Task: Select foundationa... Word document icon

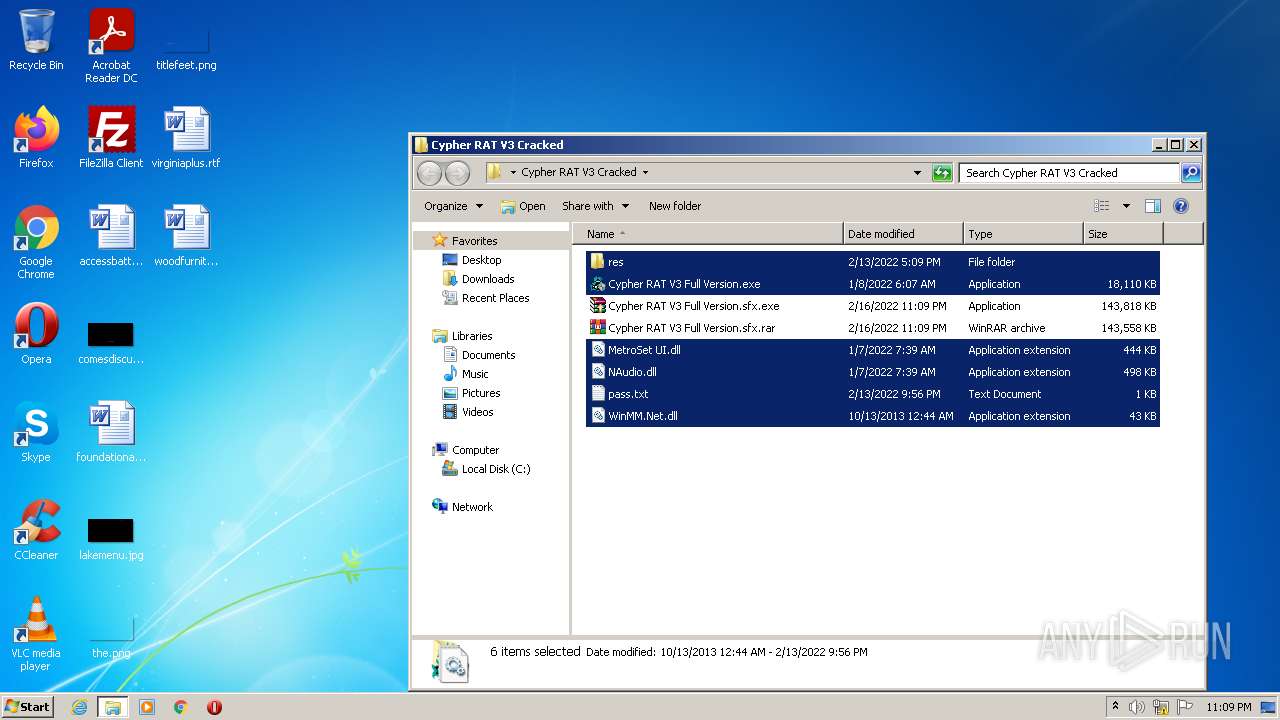Action: [x=111, y=432]
